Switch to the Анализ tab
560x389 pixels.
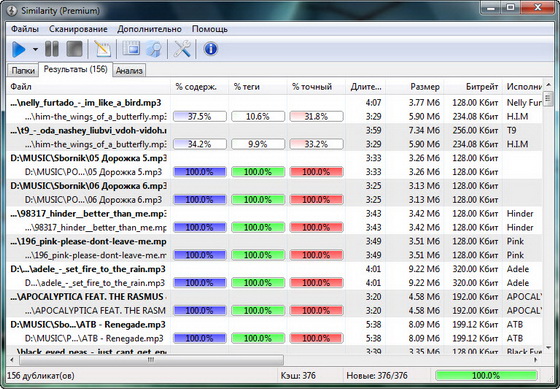129,70
